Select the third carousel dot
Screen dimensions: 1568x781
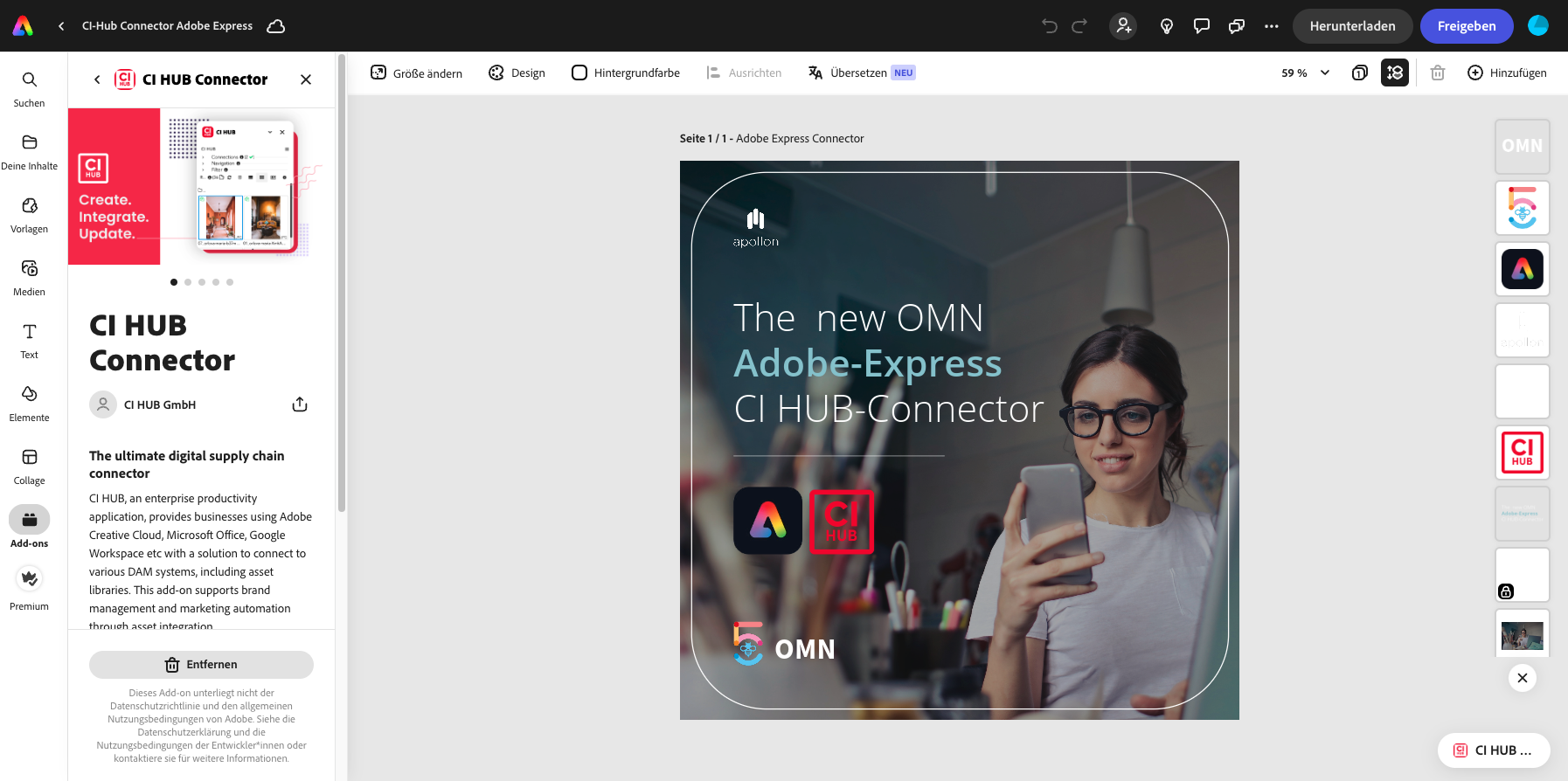(x=202, y=282)
